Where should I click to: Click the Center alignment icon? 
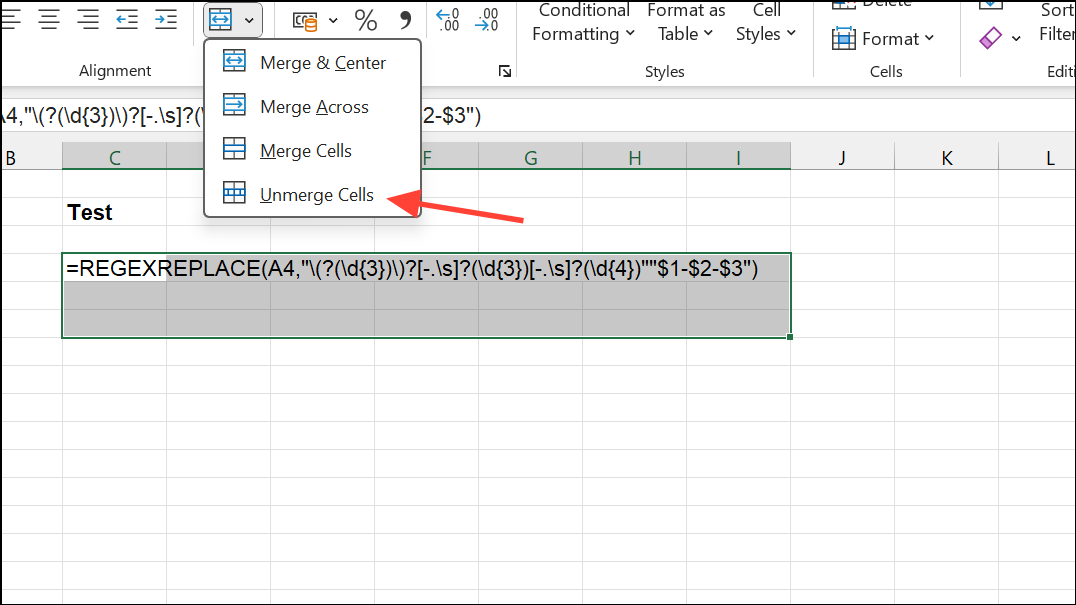[x=48, y=18]
